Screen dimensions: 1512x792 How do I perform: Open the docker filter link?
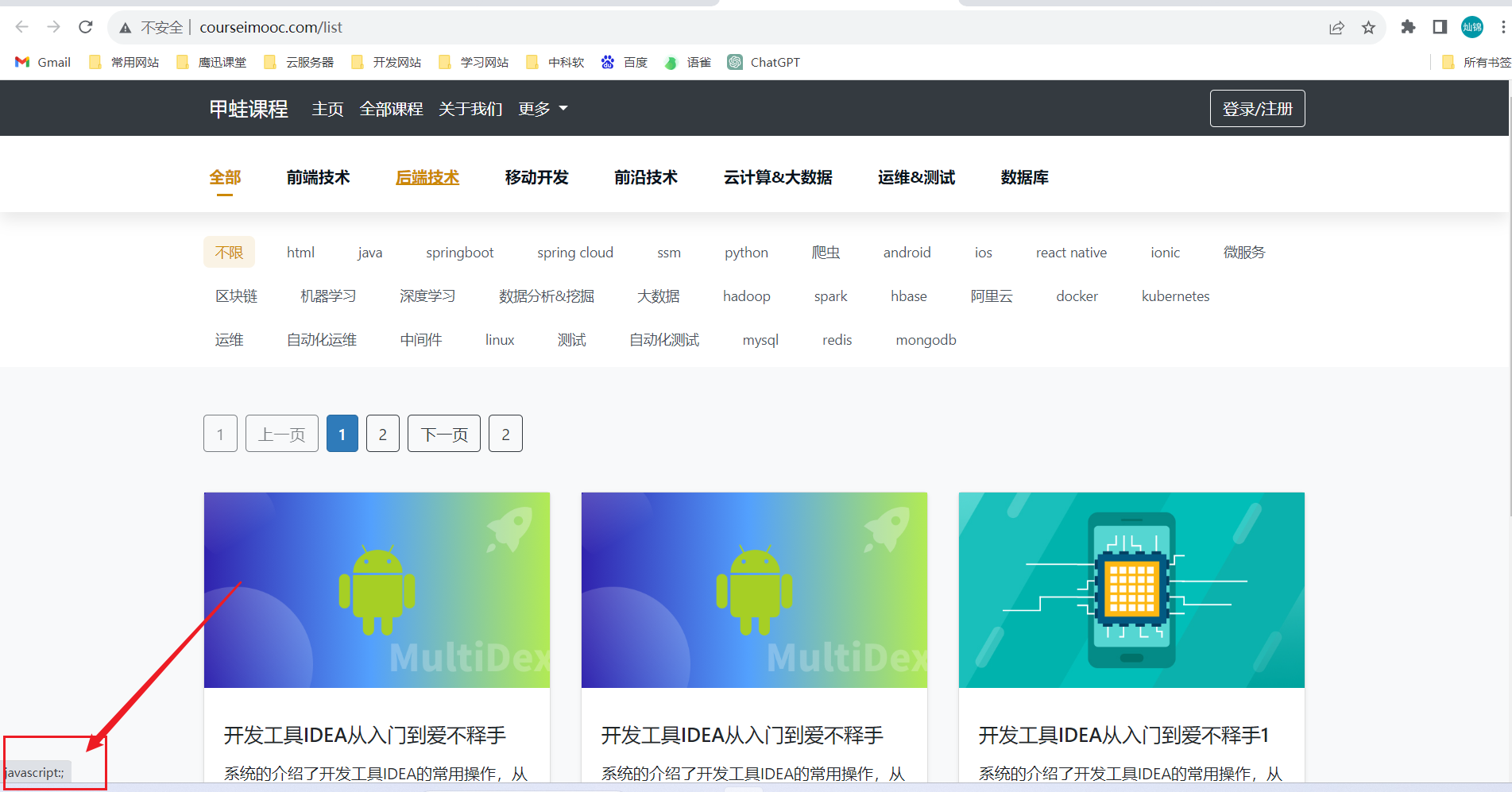1077,296
